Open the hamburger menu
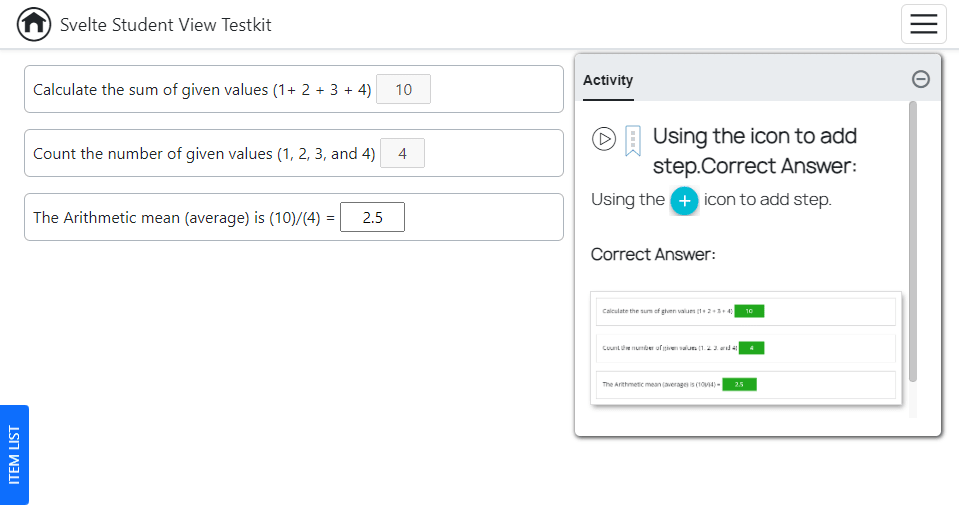Screen dimensions: 959x515 pyautogui.click(x=923, y=24)
